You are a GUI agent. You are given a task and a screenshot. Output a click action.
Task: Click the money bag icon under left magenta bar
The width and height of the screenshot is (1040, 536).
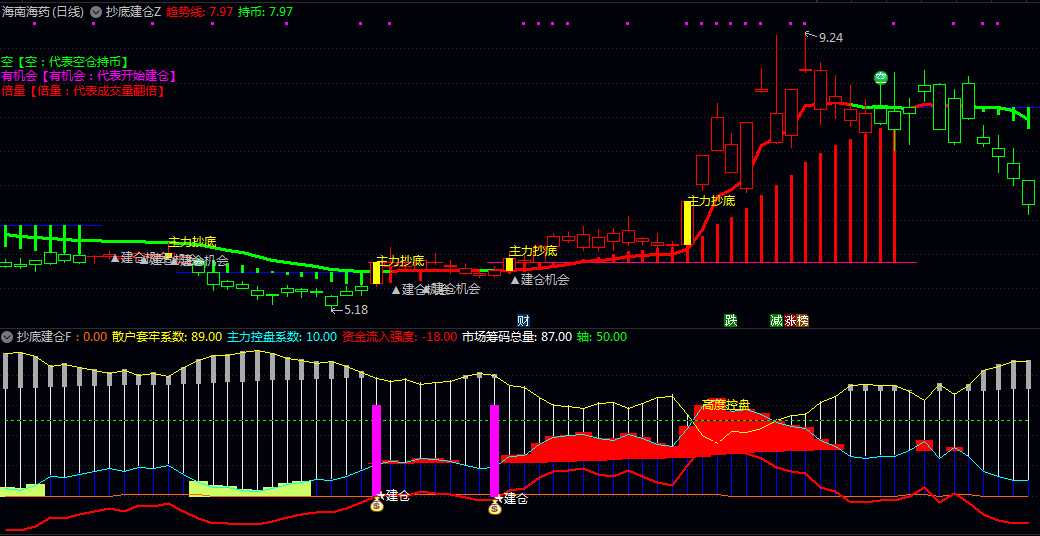[x=377, y=506]
